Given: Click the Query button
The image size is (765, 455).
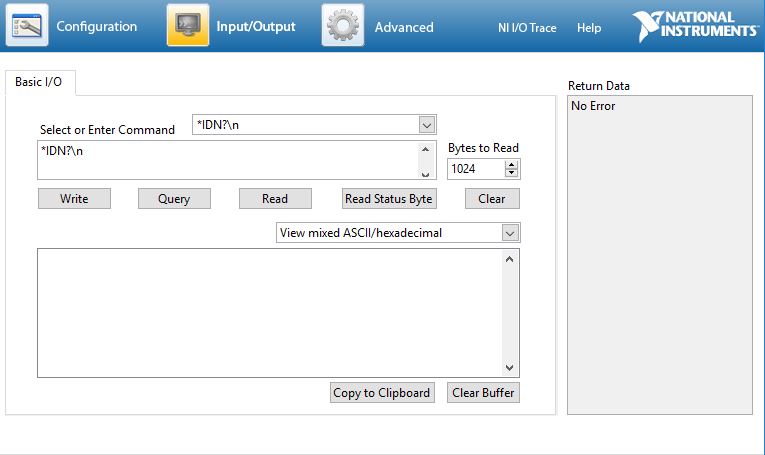Looking at the screenshot, I should pyautogui.click(x=174, y=198).
